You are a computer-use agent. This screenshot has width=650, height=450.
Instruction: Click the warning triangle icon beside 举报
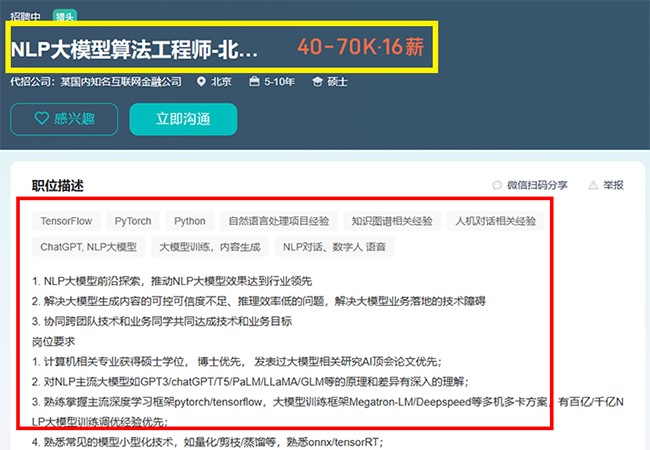(x=593, y=185)
